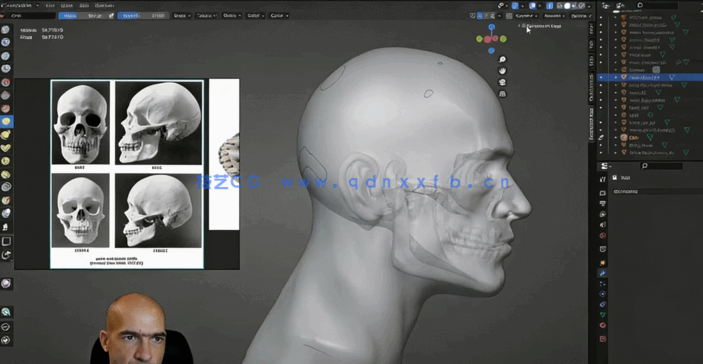Open the Texture properties checker tab

click(603, 338)
